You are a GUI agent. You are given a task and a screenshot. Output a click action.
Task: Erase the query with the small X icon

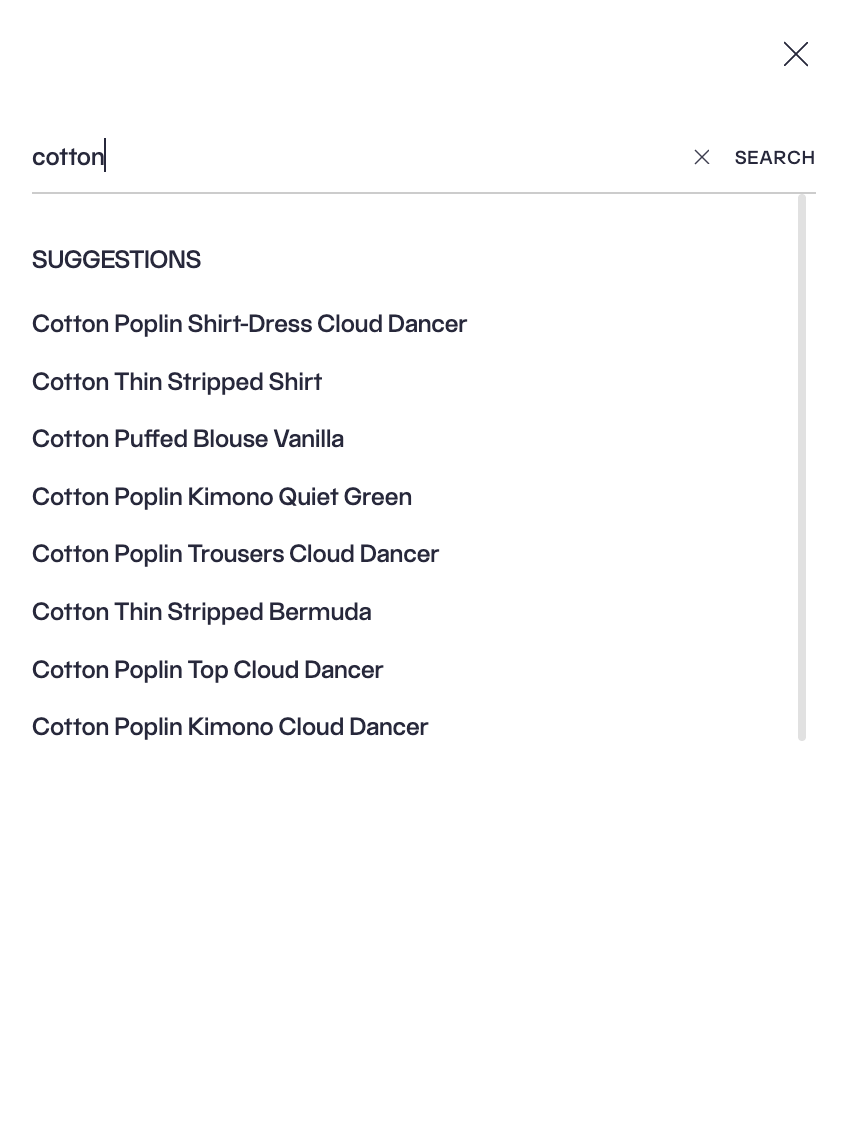pos(702,157)
